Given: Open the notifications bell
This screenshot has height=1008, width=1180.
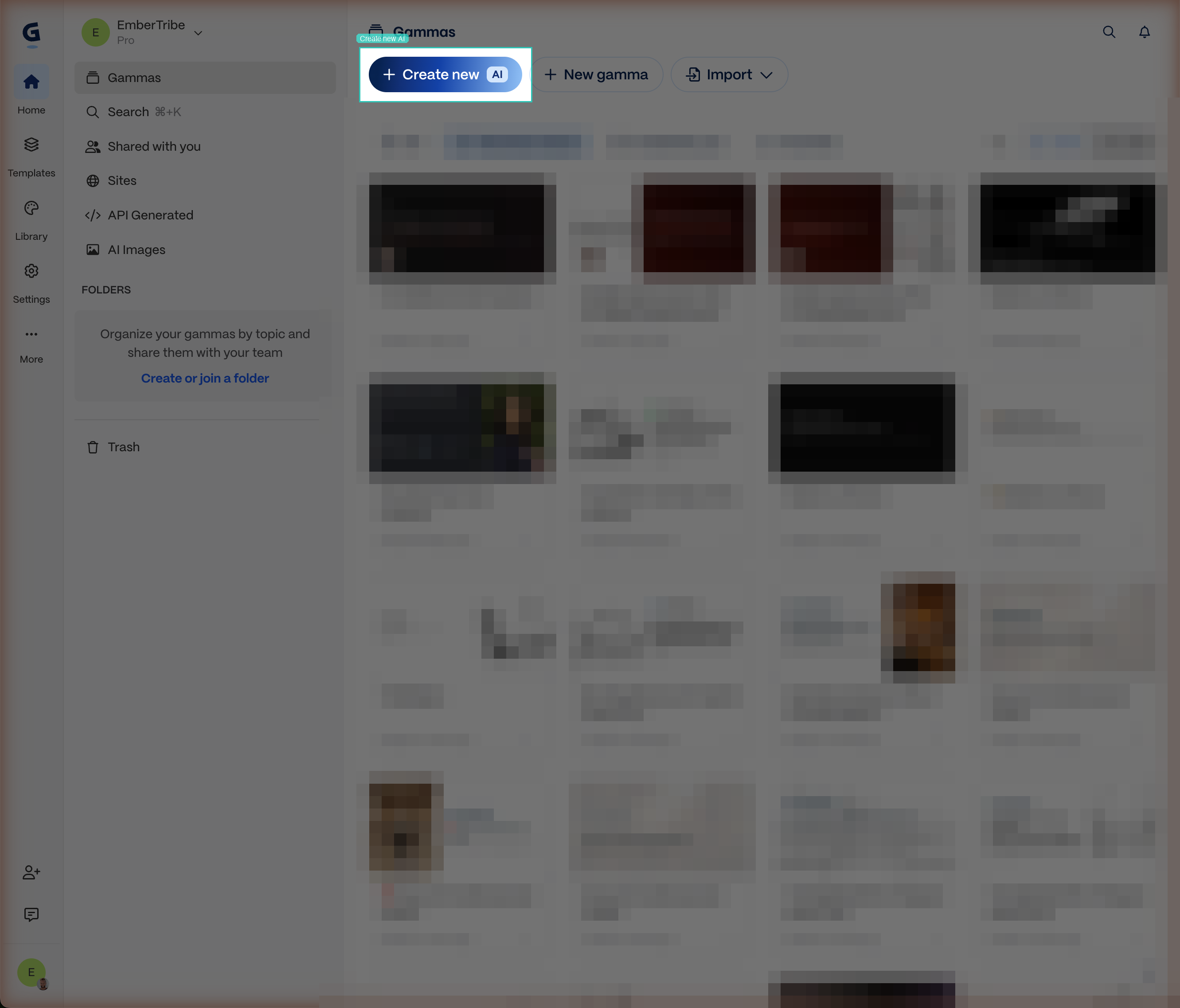Looking at the screenshot, I should tap(1144, 32).
